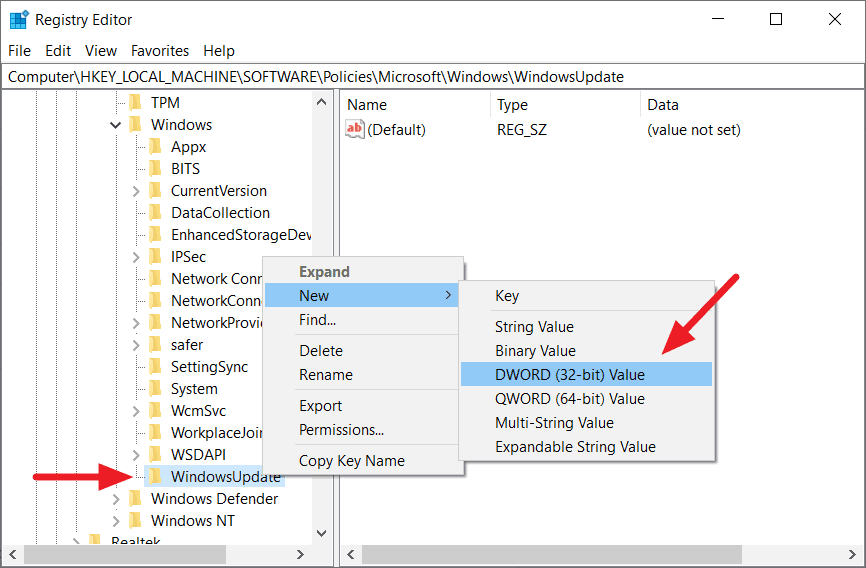Click the Windows NT folder icon
Image resolution: width=866 pixels, height=568 pixels.
tap(135, 520)
